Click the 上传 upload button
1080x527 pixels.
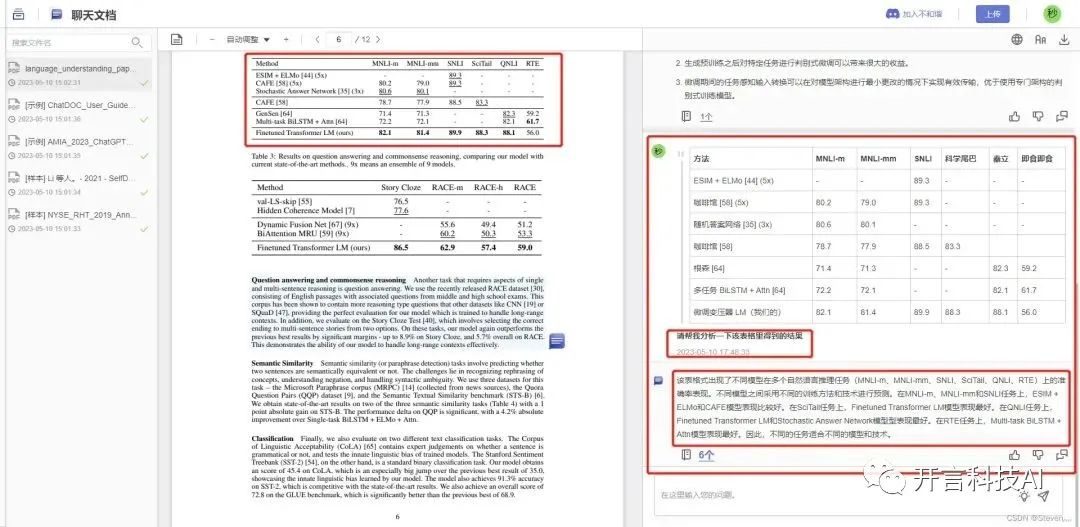pyautogui.click(x=993, y=14)
